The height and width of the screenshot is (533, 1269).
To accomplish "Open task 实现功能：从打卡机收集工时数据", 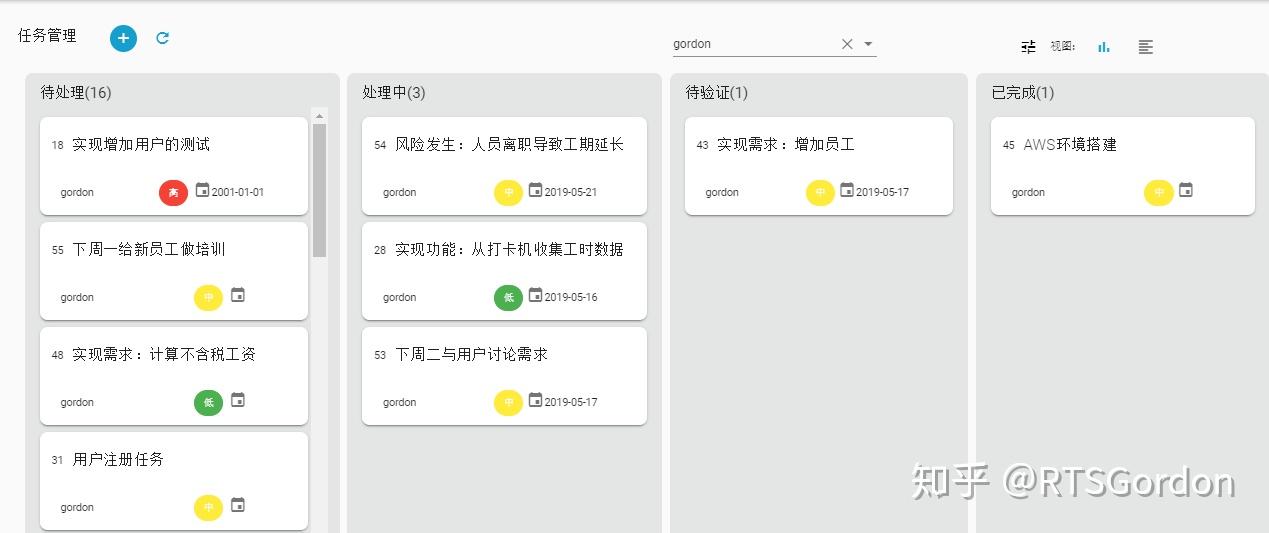I will pos(509,249).
